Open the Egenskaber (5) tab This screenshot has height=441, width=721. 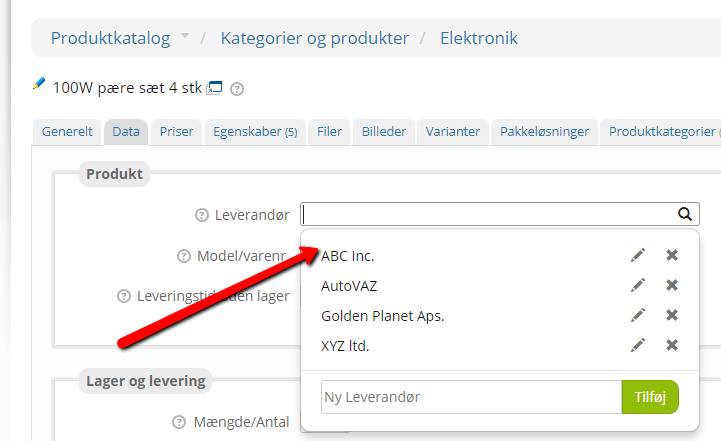[255, 132]
